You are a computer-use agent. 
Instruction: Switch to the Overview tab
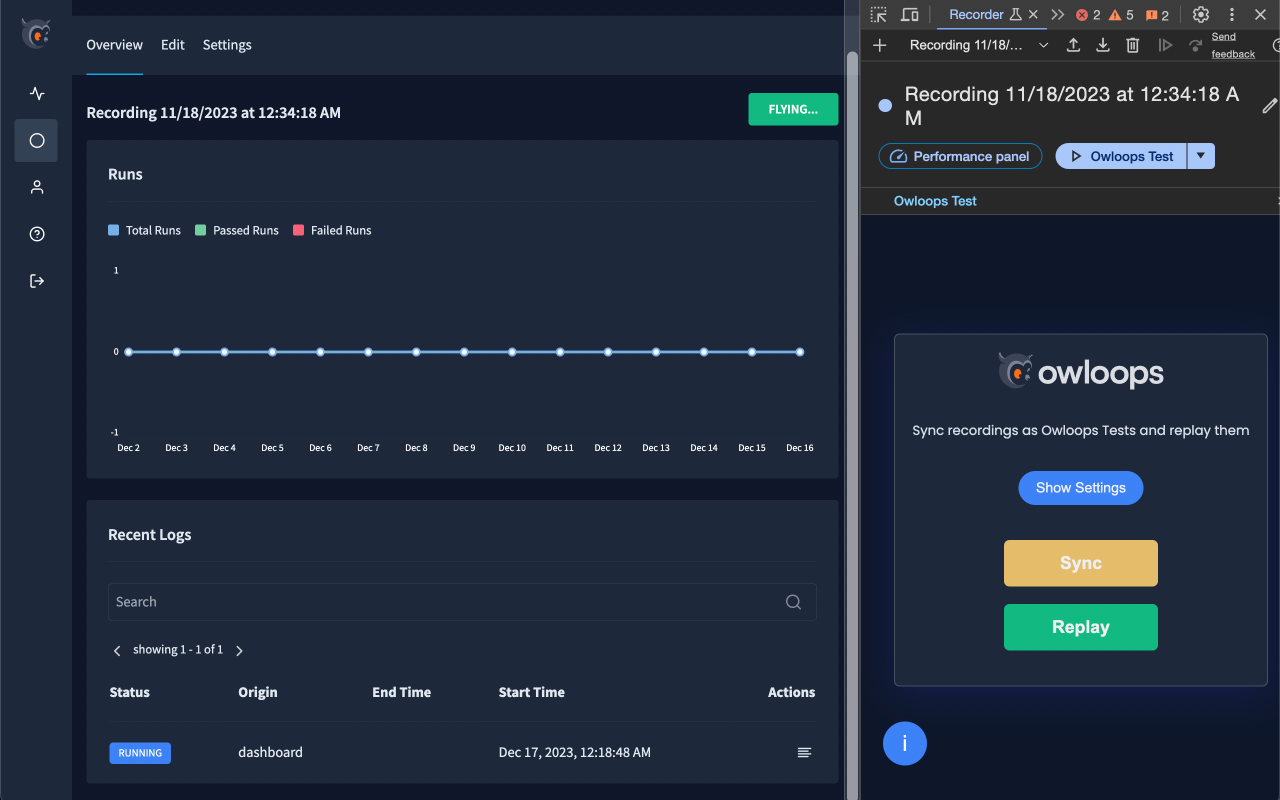(114, 45)
